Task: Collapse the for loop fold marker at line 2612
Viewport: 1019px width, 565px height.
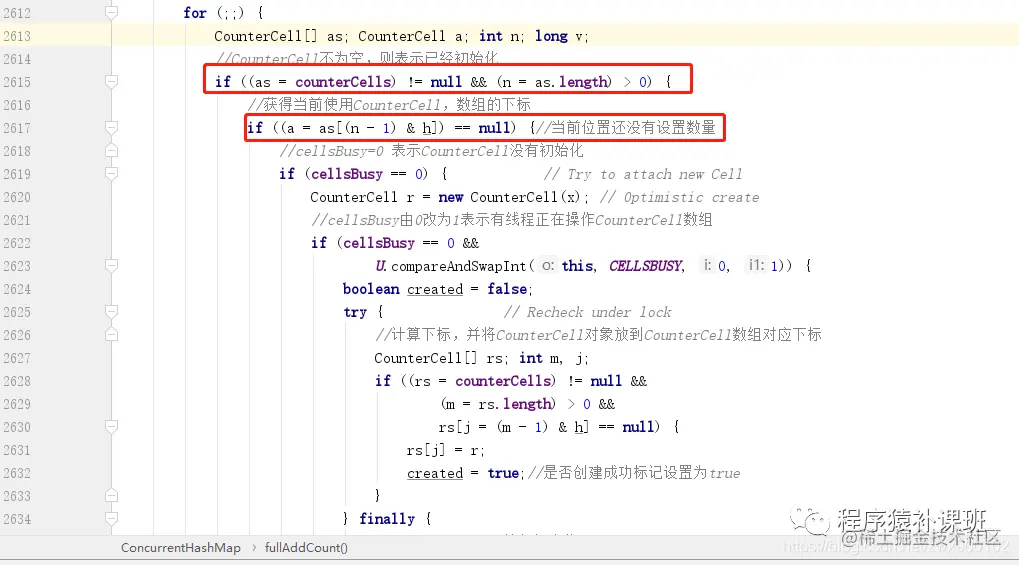Action: point(112,13)
